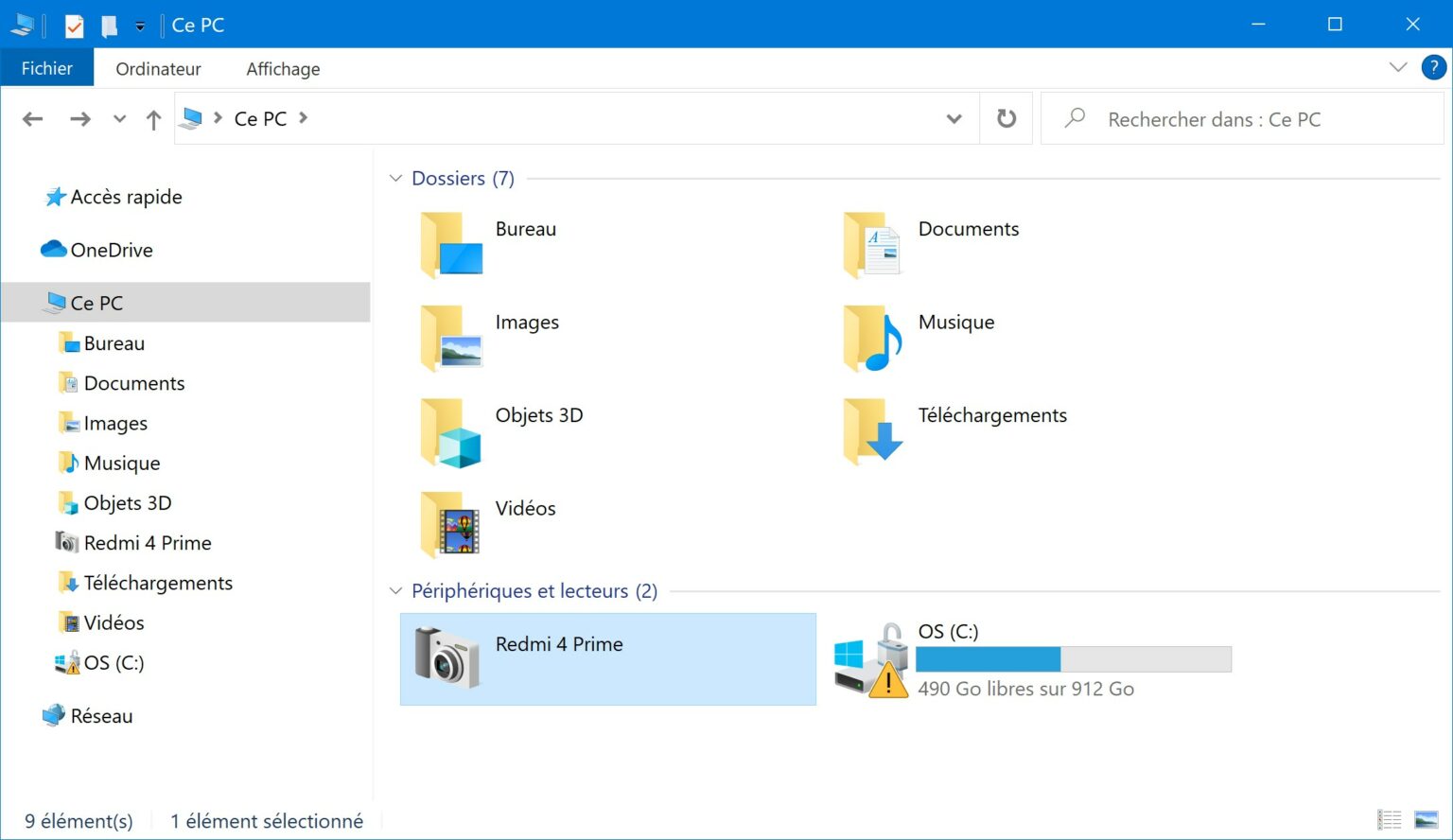Open the Musique folder
1453x840 pixels.
(x=955, y=322)
